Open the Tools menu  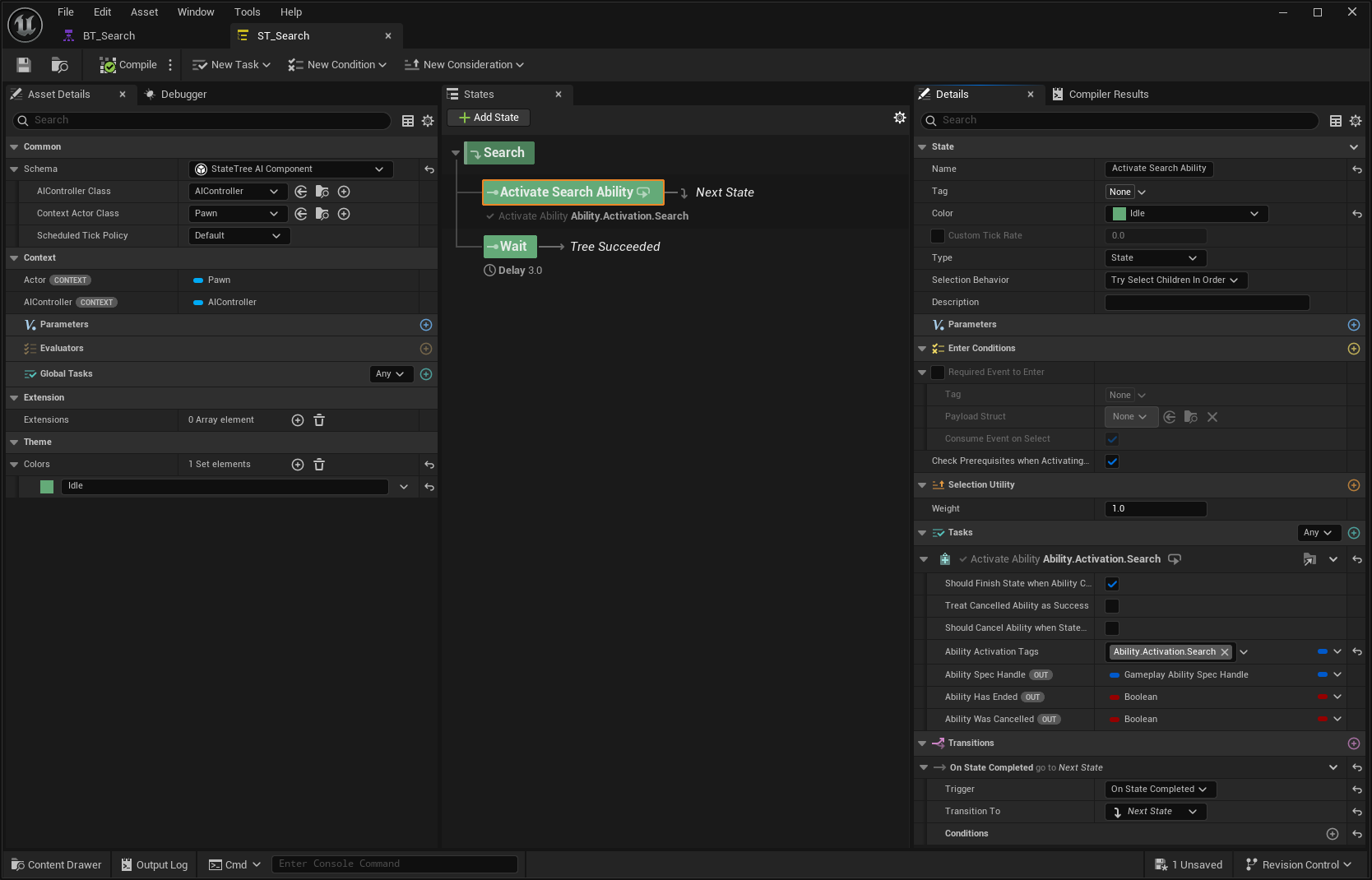point(247,12)
